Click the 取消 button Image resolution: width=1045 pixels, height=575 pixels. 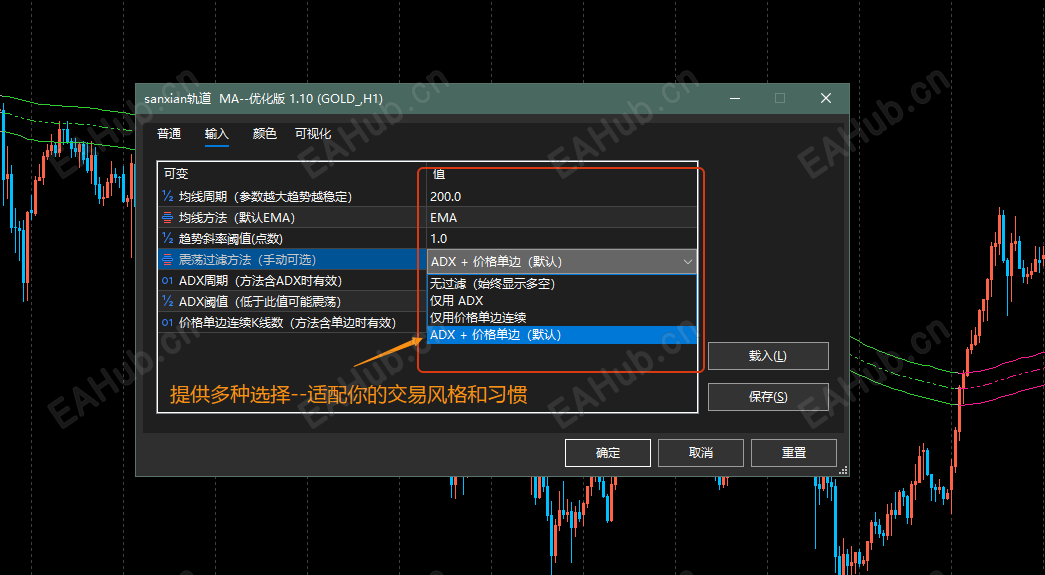coord(700,453)
